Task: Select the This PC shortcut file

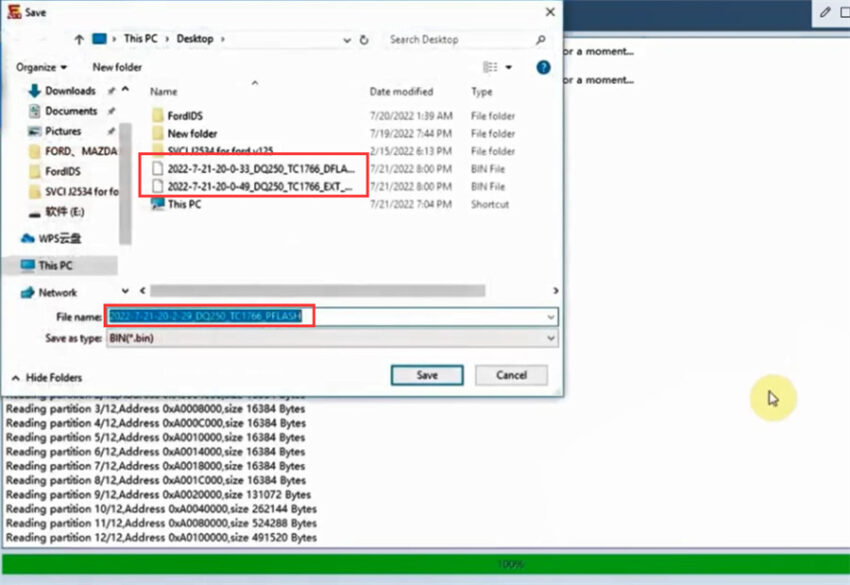Action: click(184, 204)
